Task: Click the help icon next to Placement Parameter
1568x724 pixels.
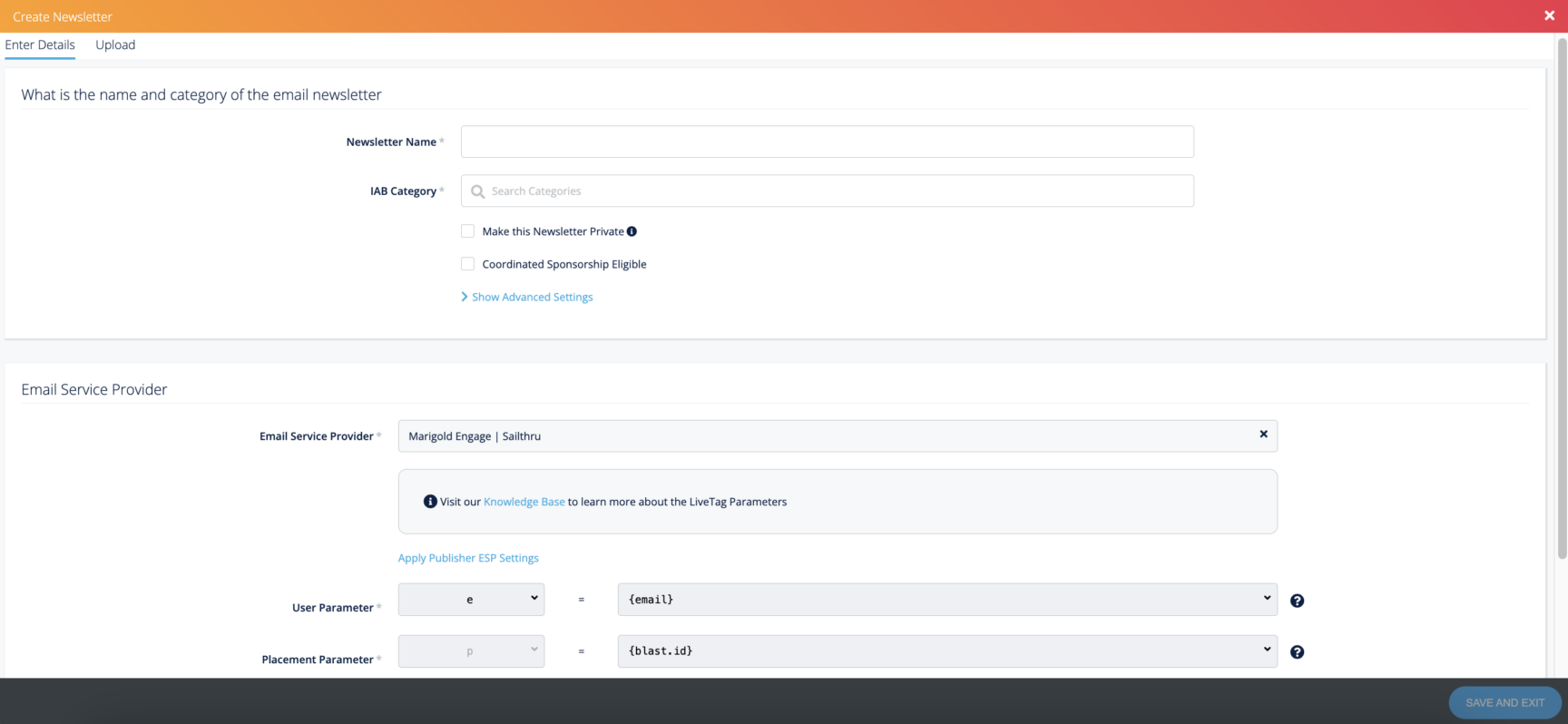Action: (1297, 652)
